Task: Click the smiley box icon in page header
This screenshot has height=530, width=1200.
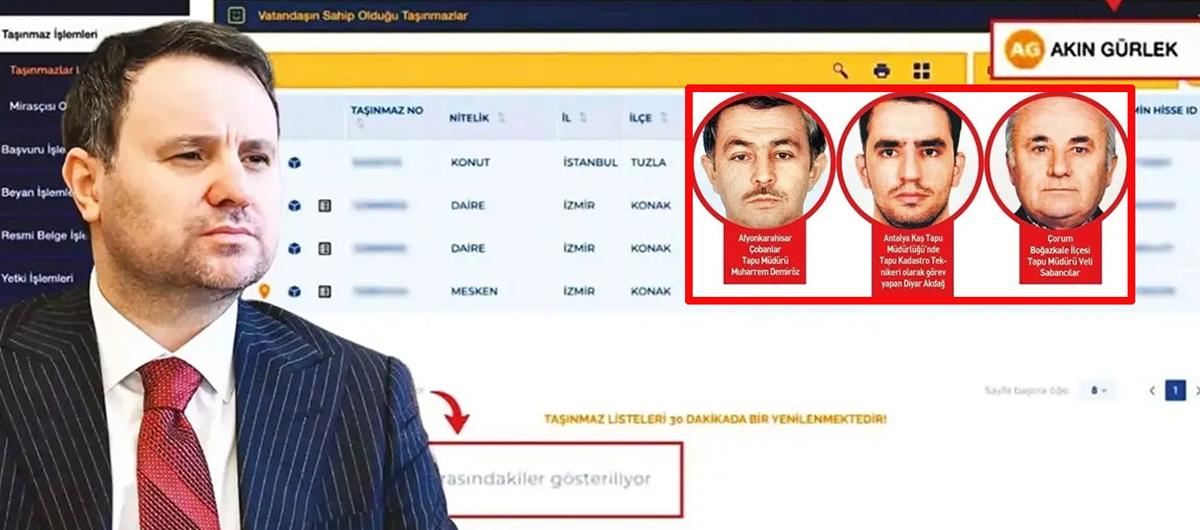Action: (x=236, y=15)
